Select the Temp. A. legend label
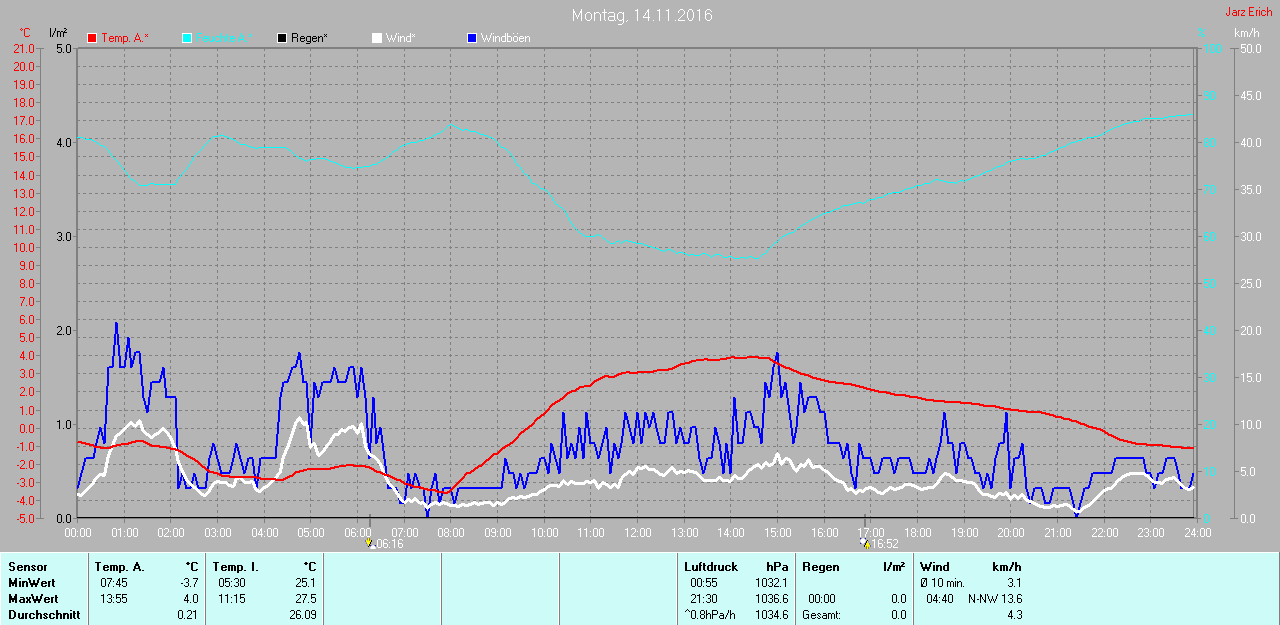Viewport: 1280px width, 625px height. pyautogui.click(x=124, y=38)
